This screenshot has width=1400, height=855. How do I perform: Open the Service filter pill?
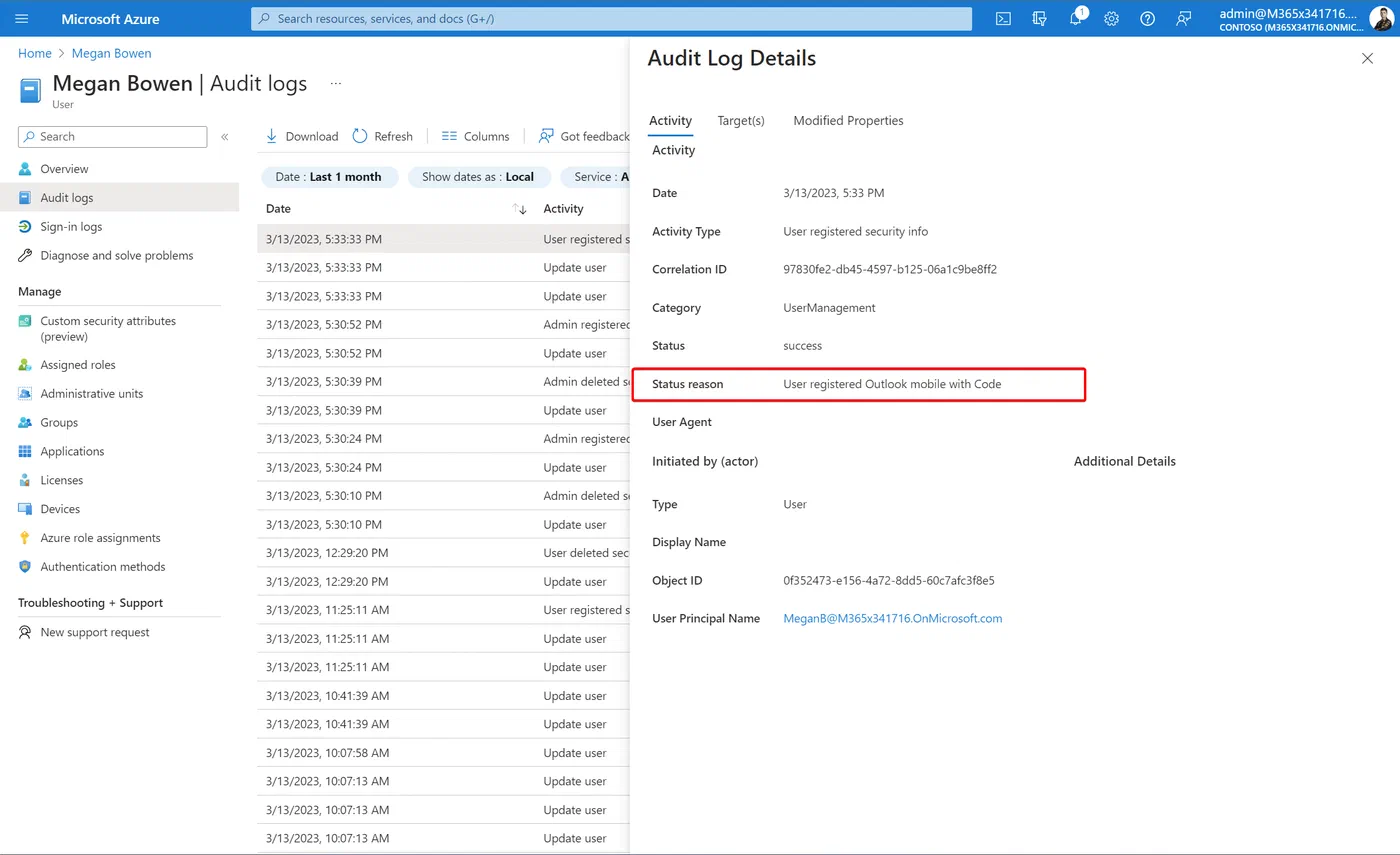595,177
